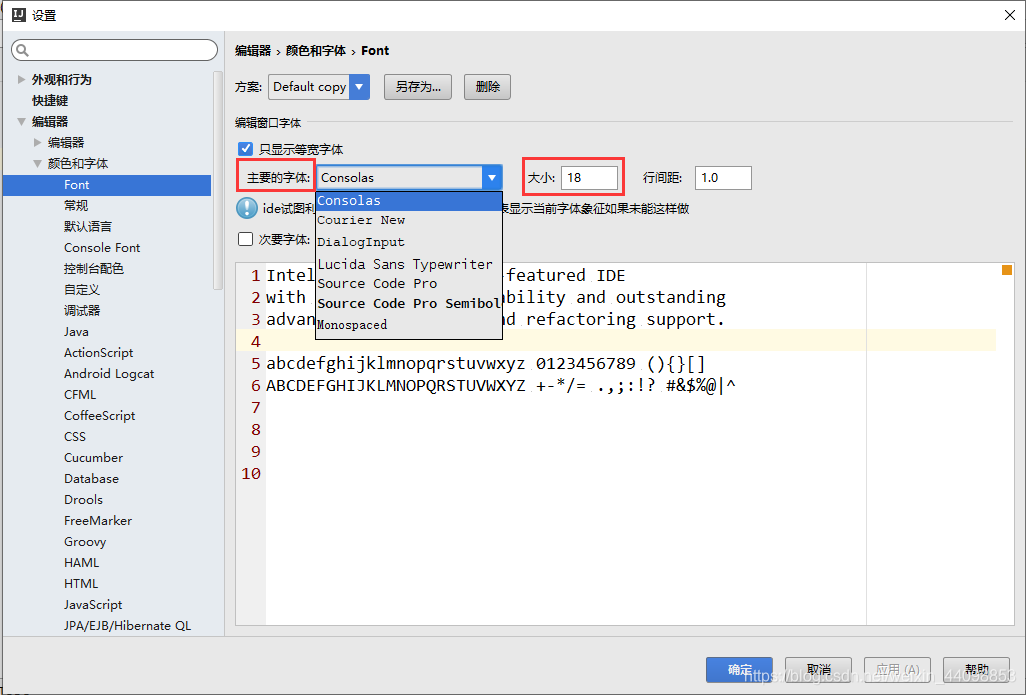Select Groovy settings item
This screenshot has height=695, width=1026.
(x=84, y=542)
